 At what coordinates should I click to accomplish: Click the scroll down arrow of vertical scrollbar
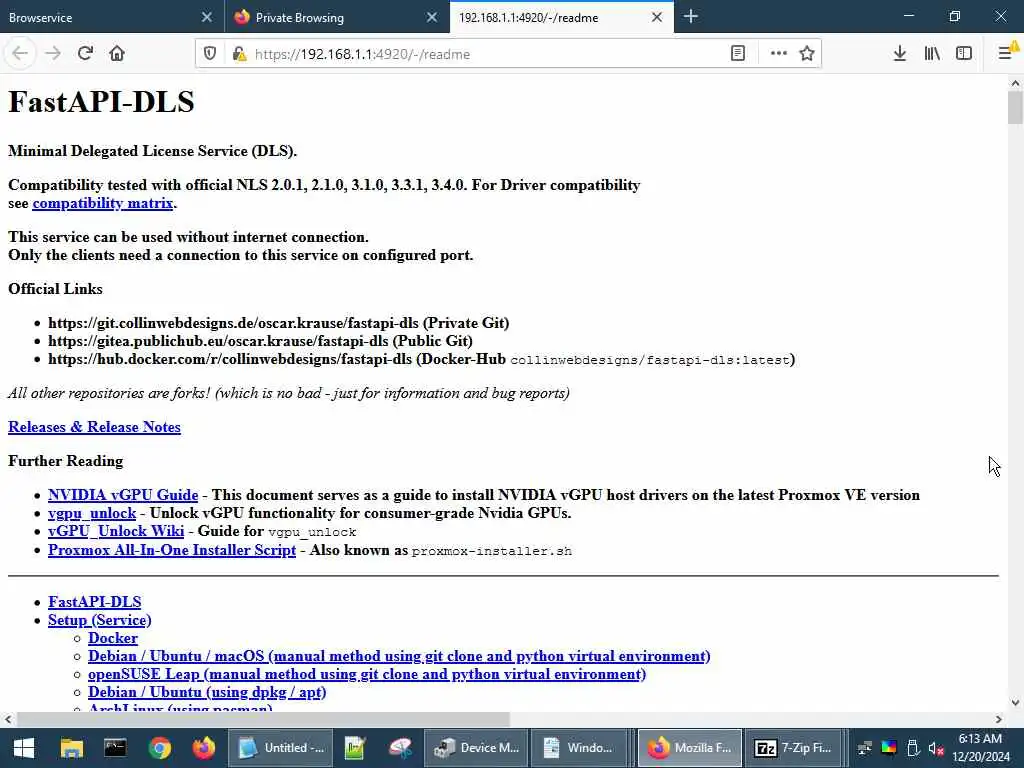[1015, 703]
